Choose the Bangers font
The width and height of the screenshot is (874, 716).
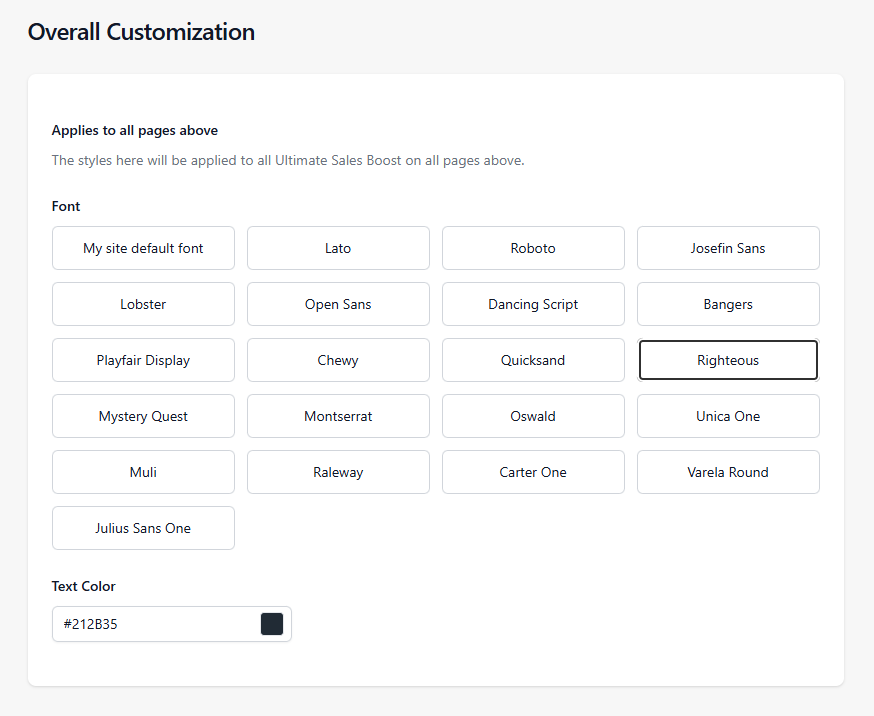click(729, 304)
